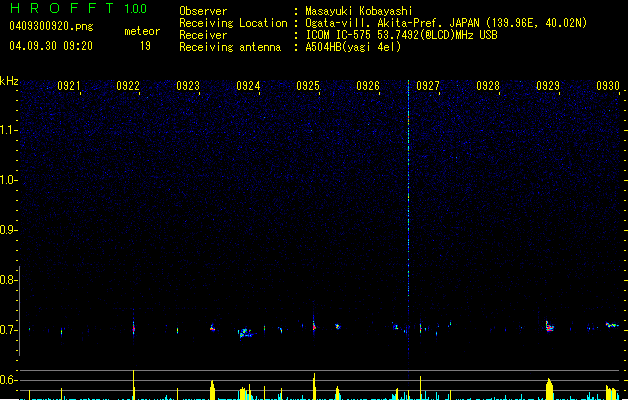Click the 0925 time marker
Image resolution: width=629 pixels, height=400 pixels.
(308, 86)
